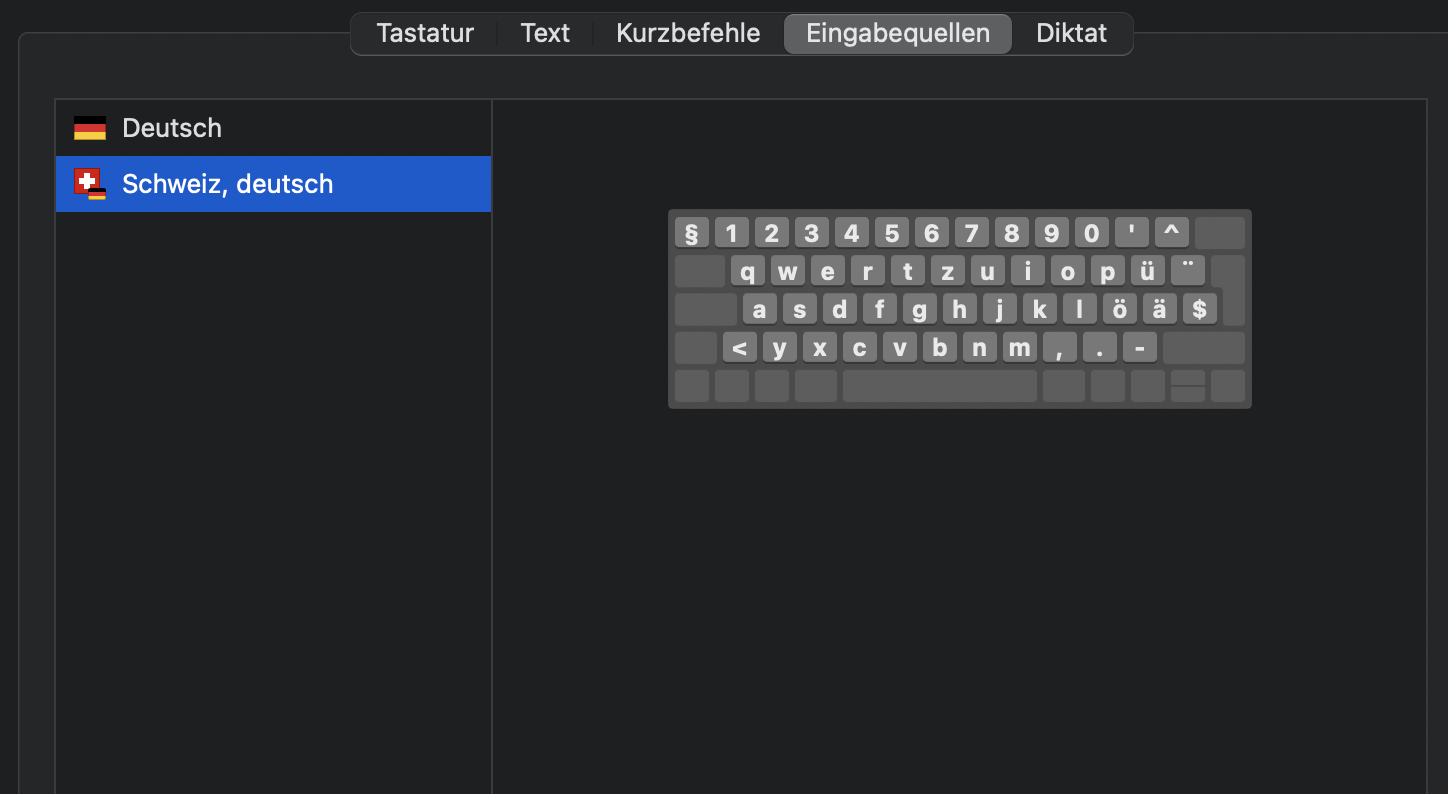Click the y key in keyboard preview
The width and height of the screenshot is (1448, 794).
(779, 348)
